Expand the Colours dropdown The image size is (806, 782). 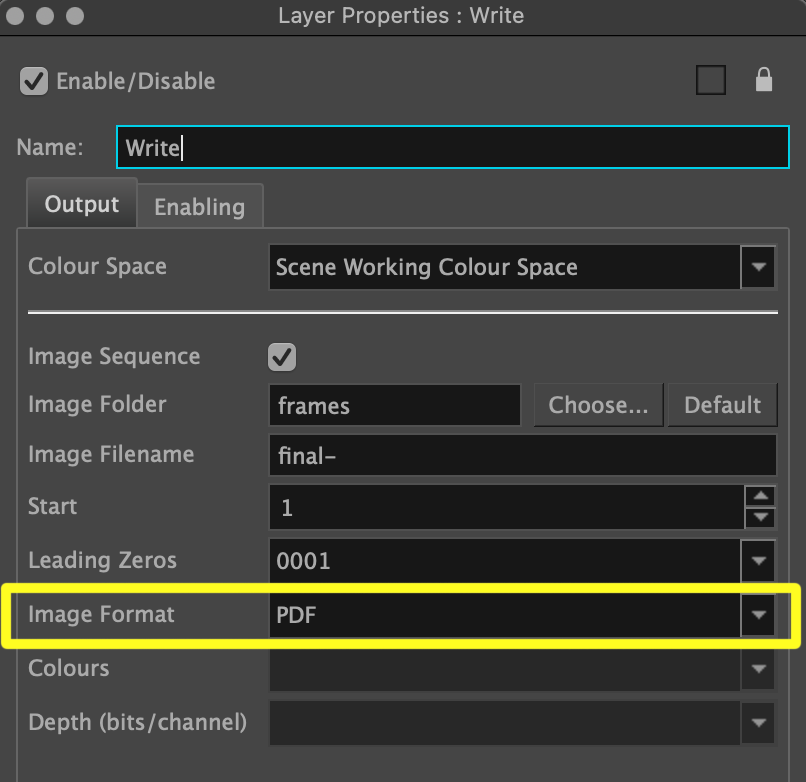(x=758, y=668)
